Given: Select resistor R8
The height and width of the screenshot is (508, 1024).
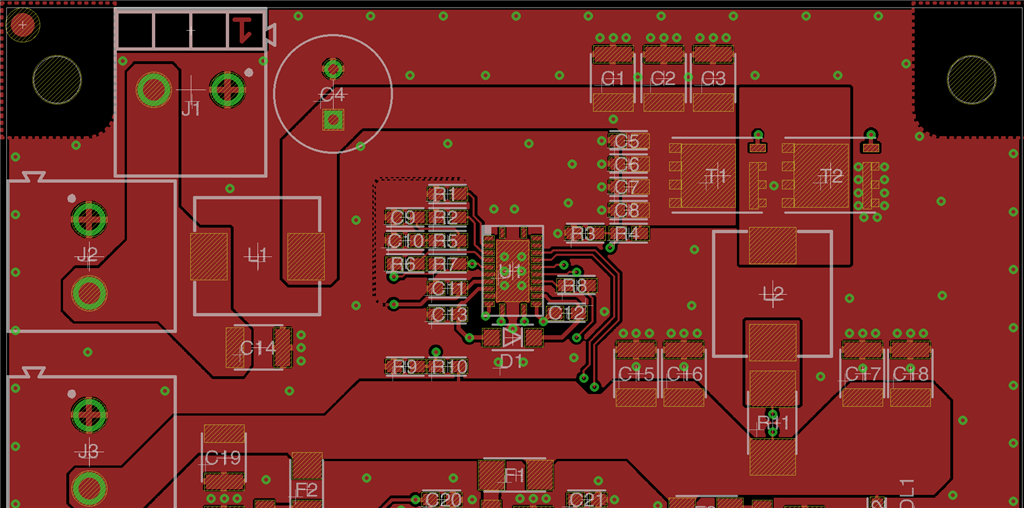Looking at the screenshot, I should (x=576, y=285).
